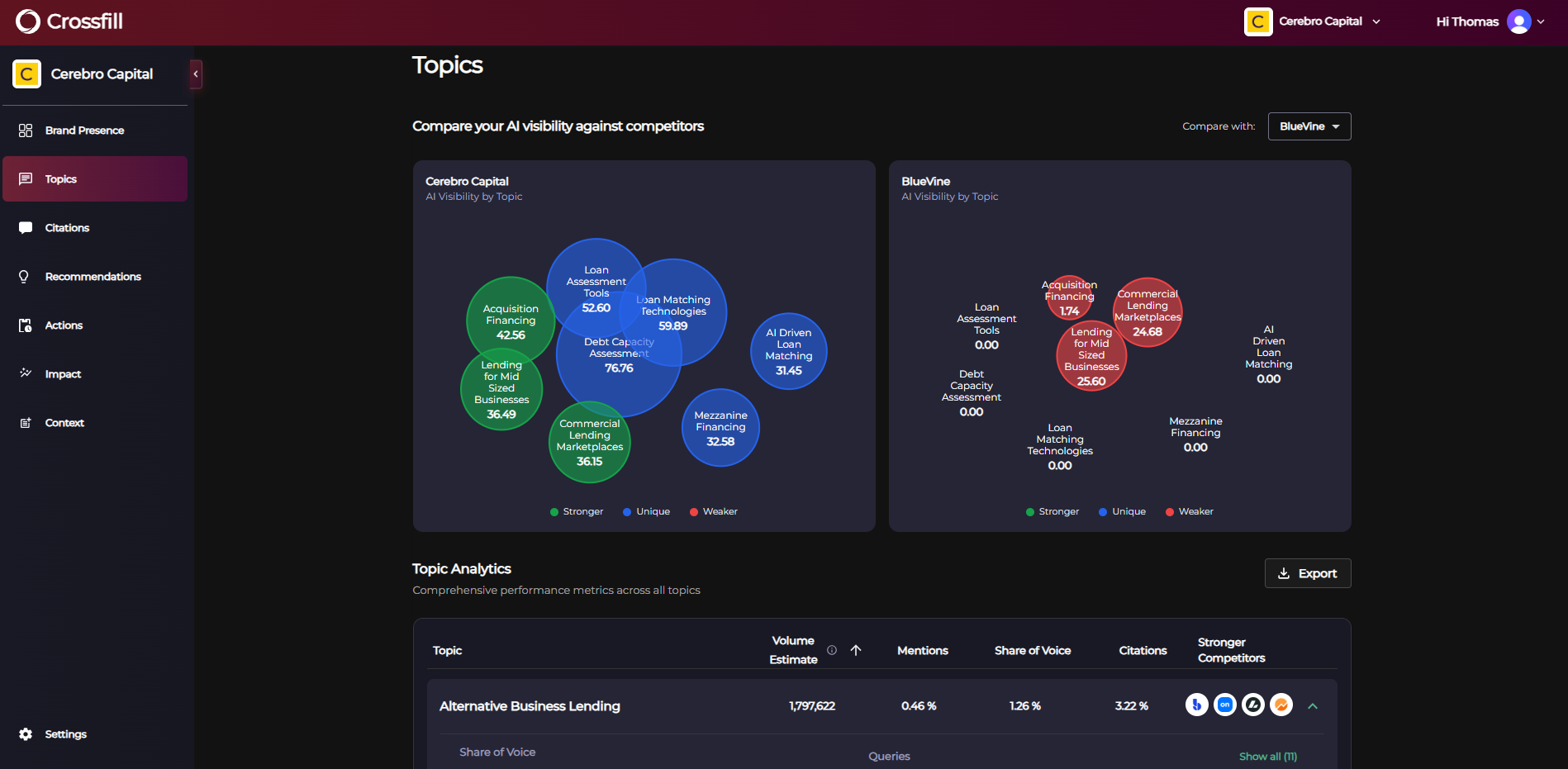Click the Mentions column header

tap(923, 651)
